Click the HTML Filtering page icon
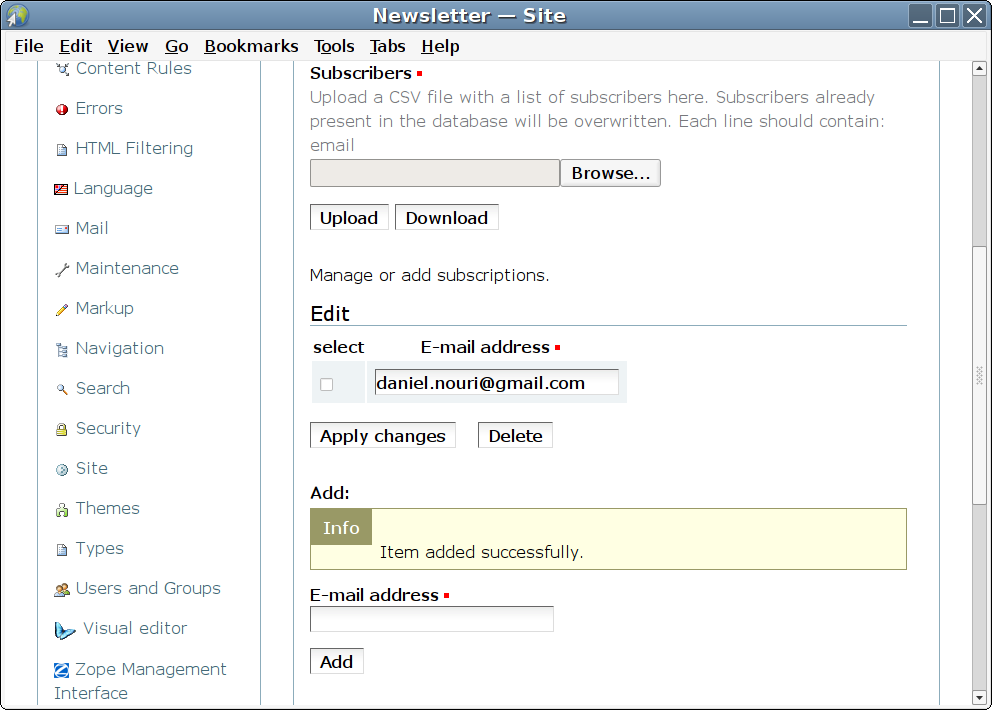 coord(62,150)
